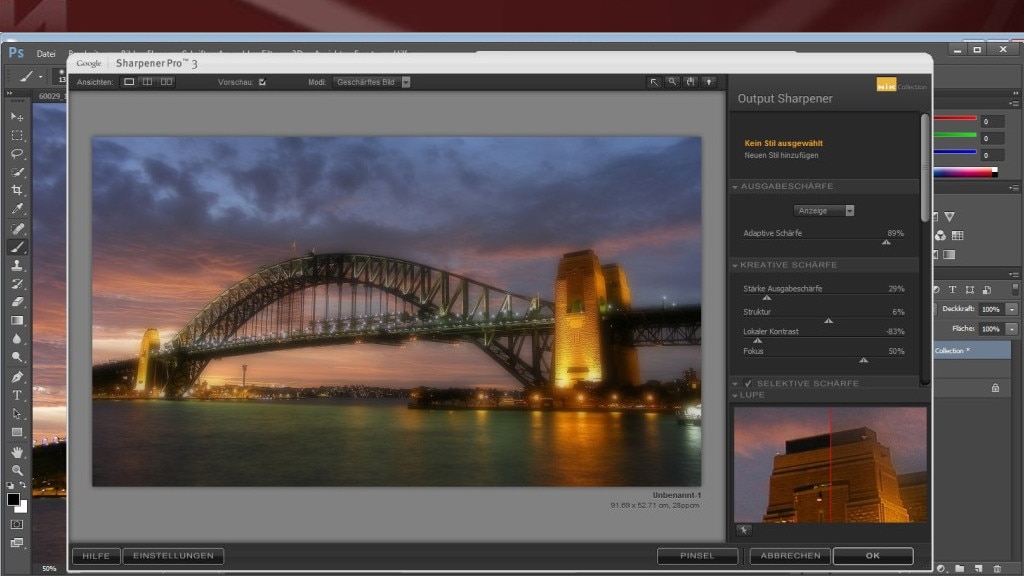1024x576 pixels.
Task: Click the Sharpener Pro zoom magnifier tool
Action: [672, 82]
